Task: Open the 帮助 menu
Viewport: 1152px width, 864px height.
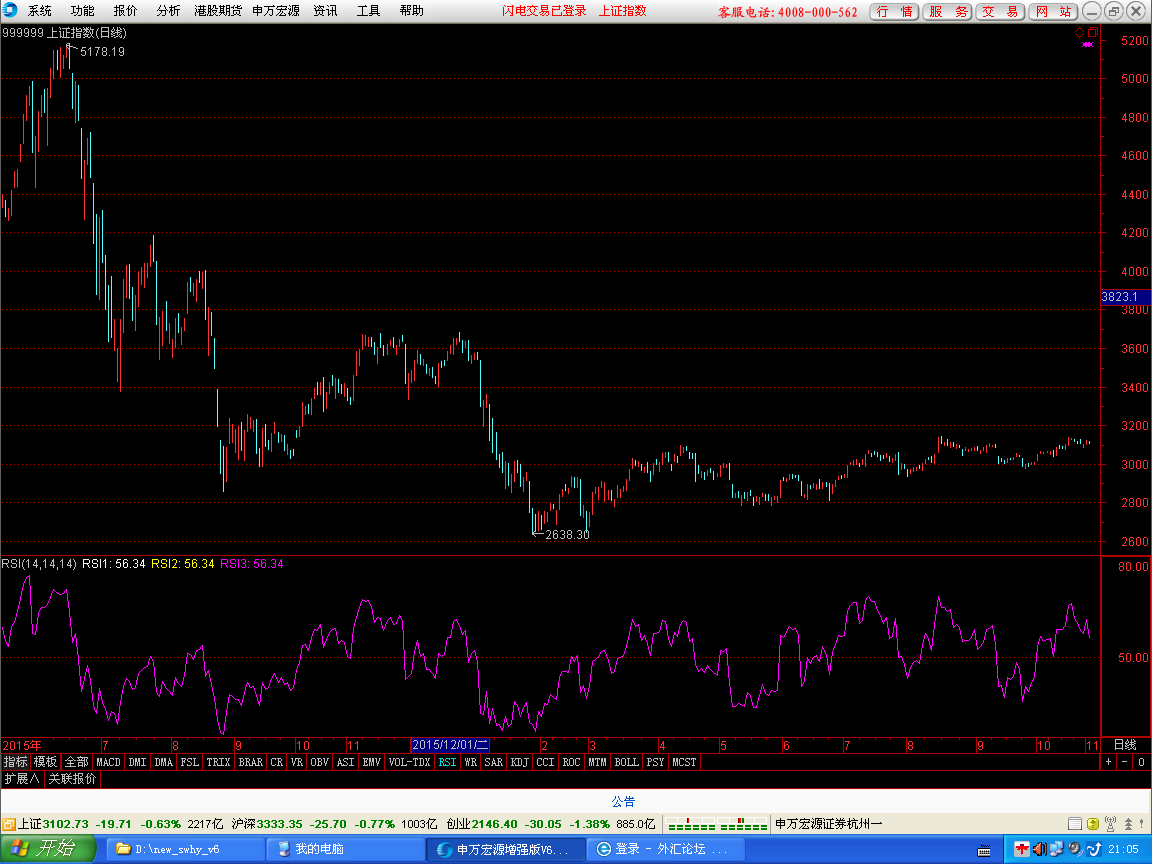Action: click(x=411, y=11)
